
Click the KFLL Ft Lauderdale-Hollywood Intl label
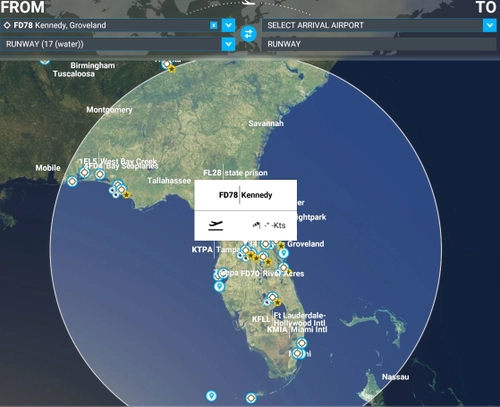point(289,319)
